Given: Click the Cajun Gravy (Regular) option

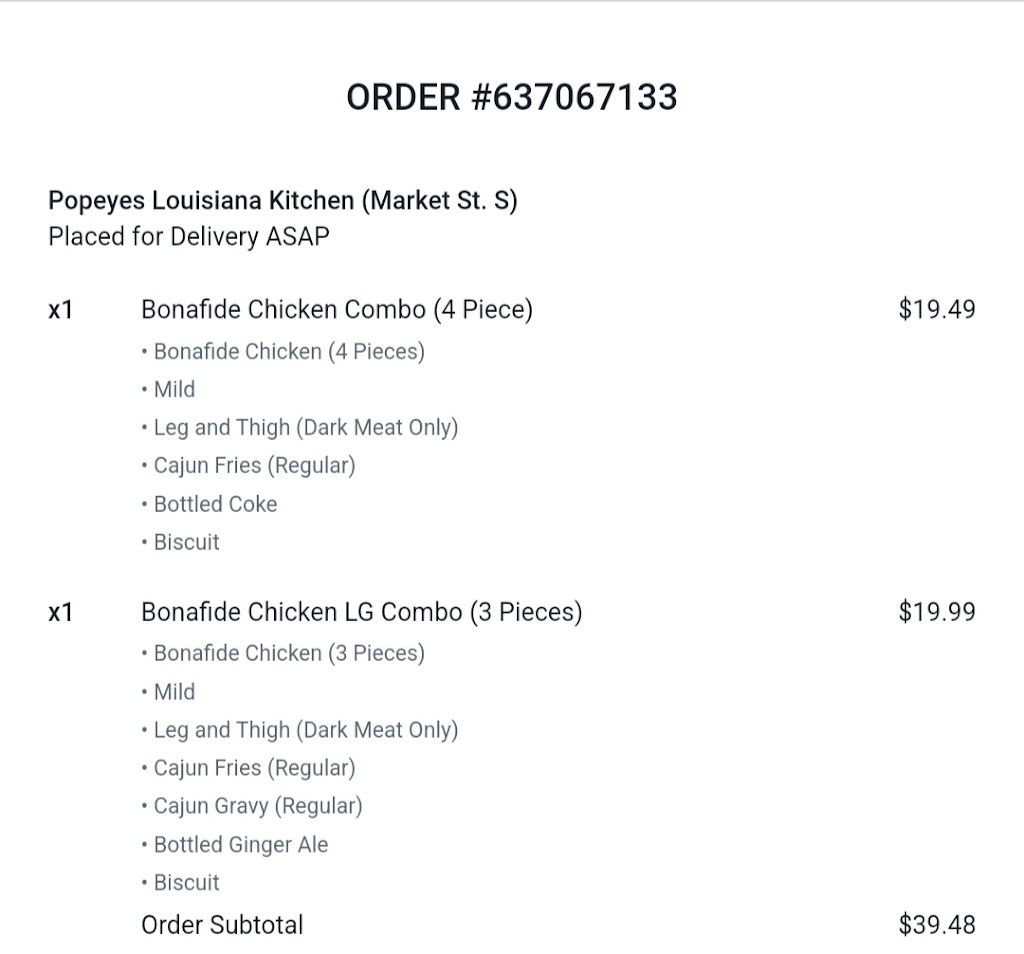Looking at the screenshot, I should point(252,806).
